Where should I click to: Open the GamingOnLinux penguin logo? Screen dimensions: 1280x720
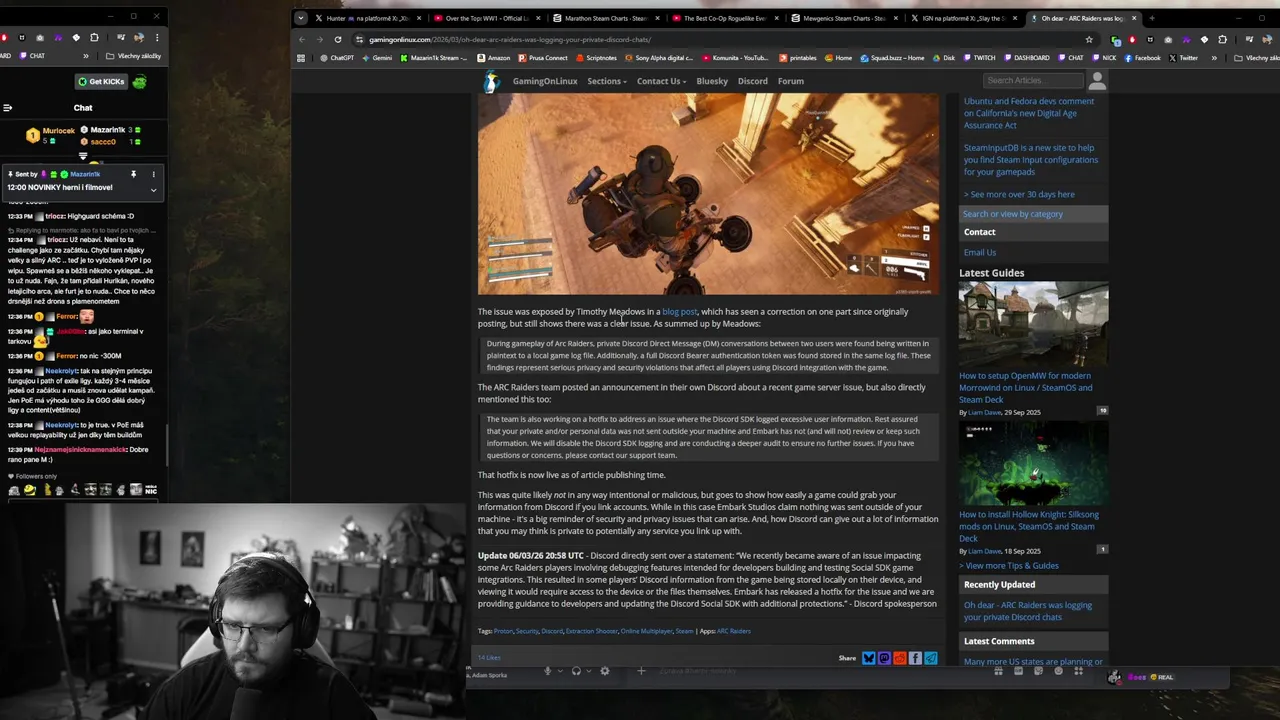[x=491, y=81]
